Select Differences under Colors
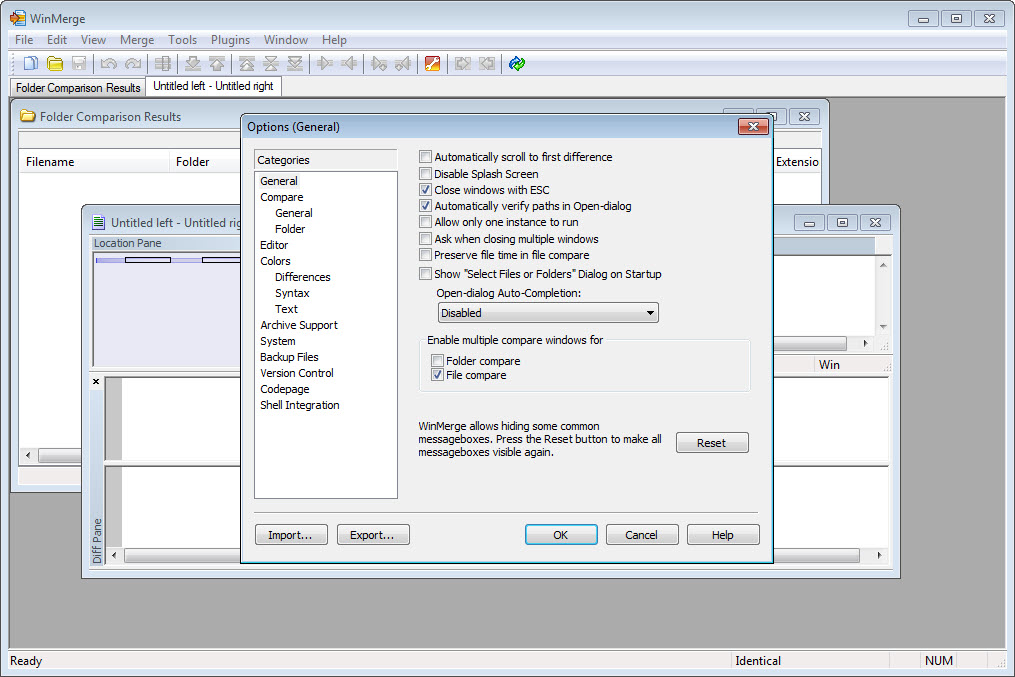Screen dimensions: 1015x677 tap(302, 277)
